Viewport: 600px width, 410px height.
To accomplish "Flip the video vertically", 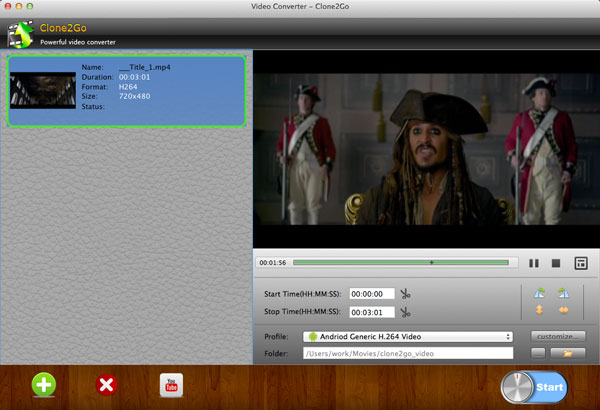I will coord(539,309).
